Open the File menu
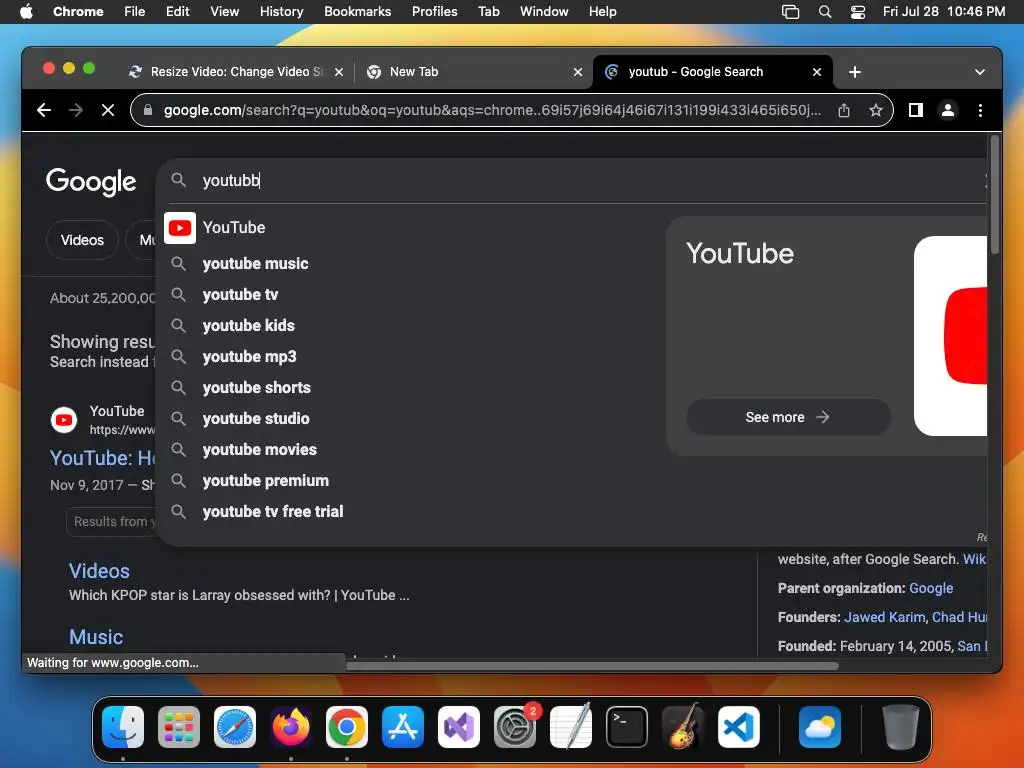 [x=135, y=12]
